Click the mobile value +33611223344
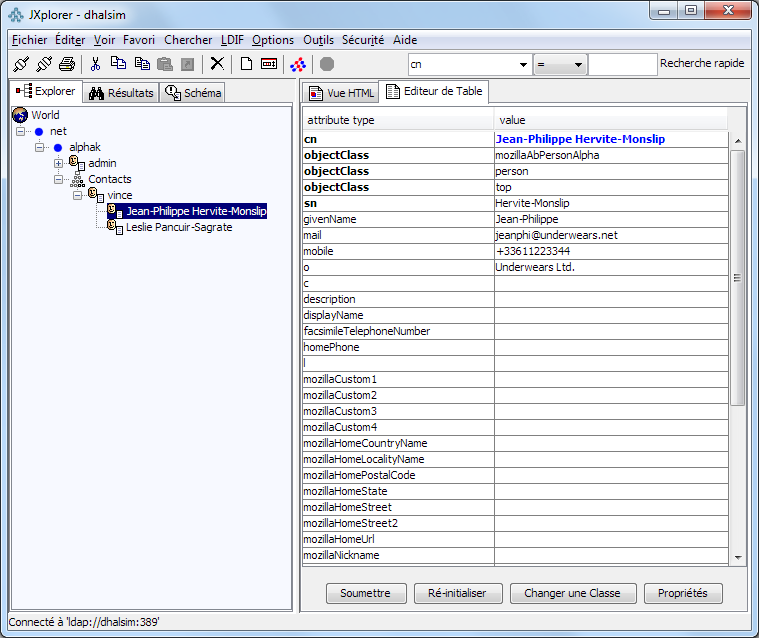The height and width of the screenshot is (638, 759). coord(611,251)
